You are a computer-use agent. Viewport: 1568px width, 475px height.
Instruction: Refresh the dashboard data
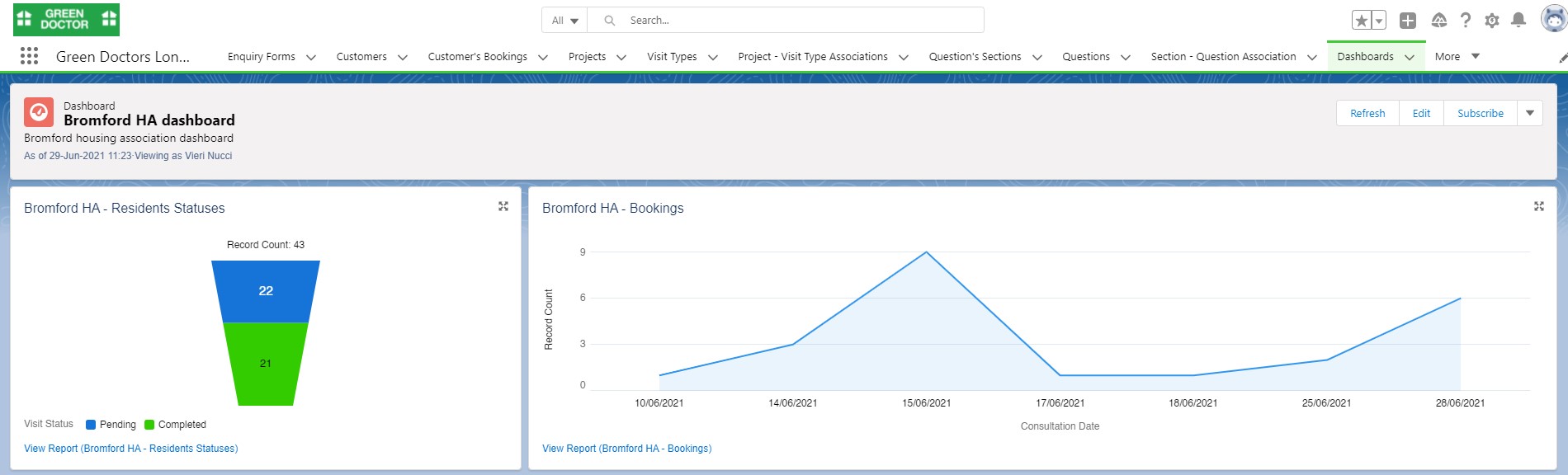(x=1367, y=113)
